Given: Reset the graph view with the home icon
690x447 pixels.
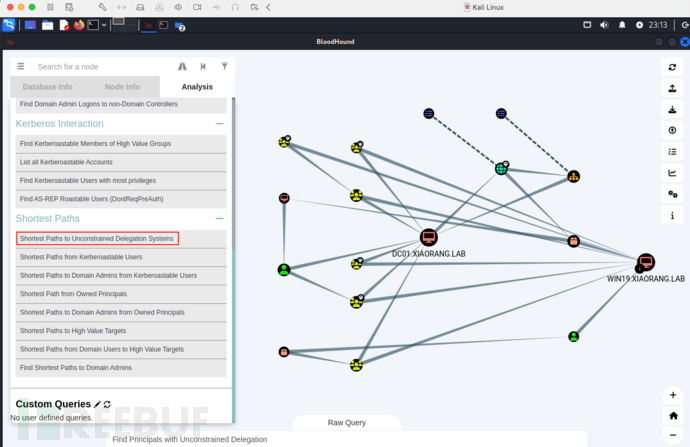Looking at the screenshot, I should point(673,415).
